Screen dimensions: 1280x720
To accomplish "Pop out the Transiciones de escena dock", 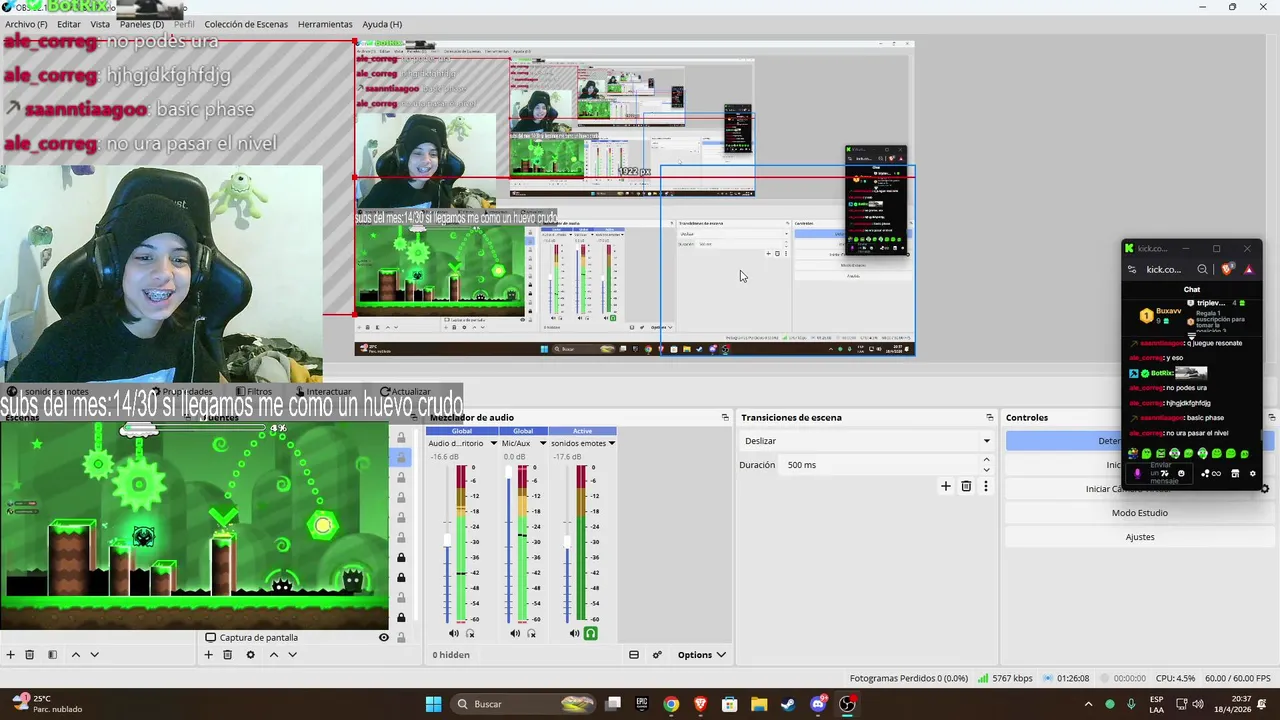I will 989,417.
